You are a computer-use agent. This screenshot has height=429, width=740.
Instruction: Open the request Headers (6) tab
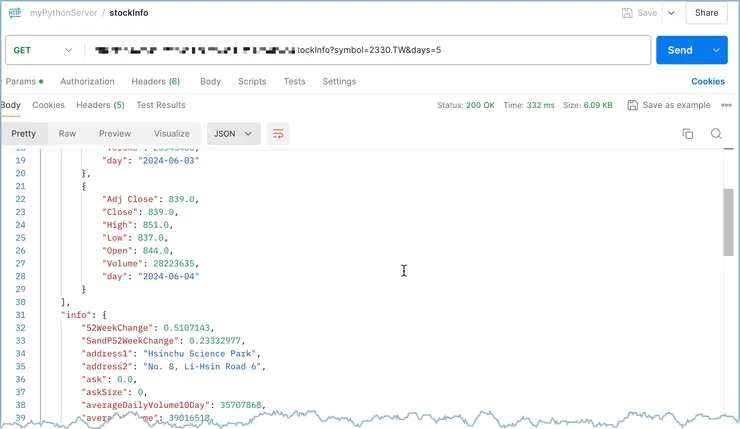(x=156, y=81)
